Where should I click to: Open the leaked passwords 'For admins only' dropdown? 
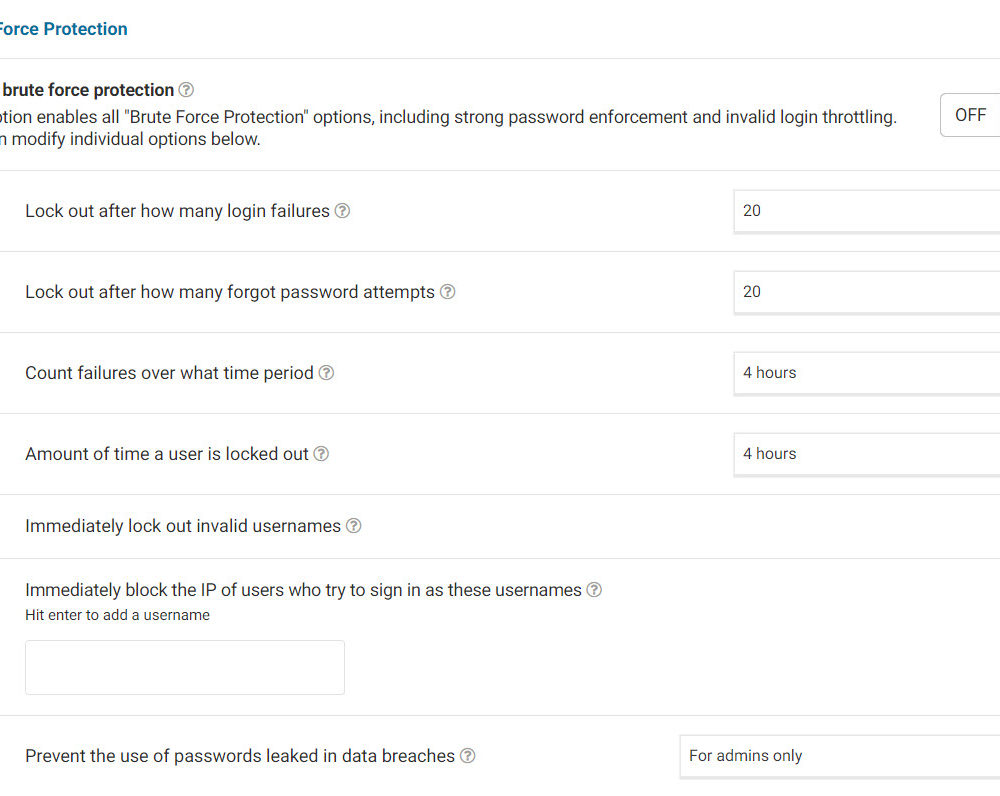839,756
